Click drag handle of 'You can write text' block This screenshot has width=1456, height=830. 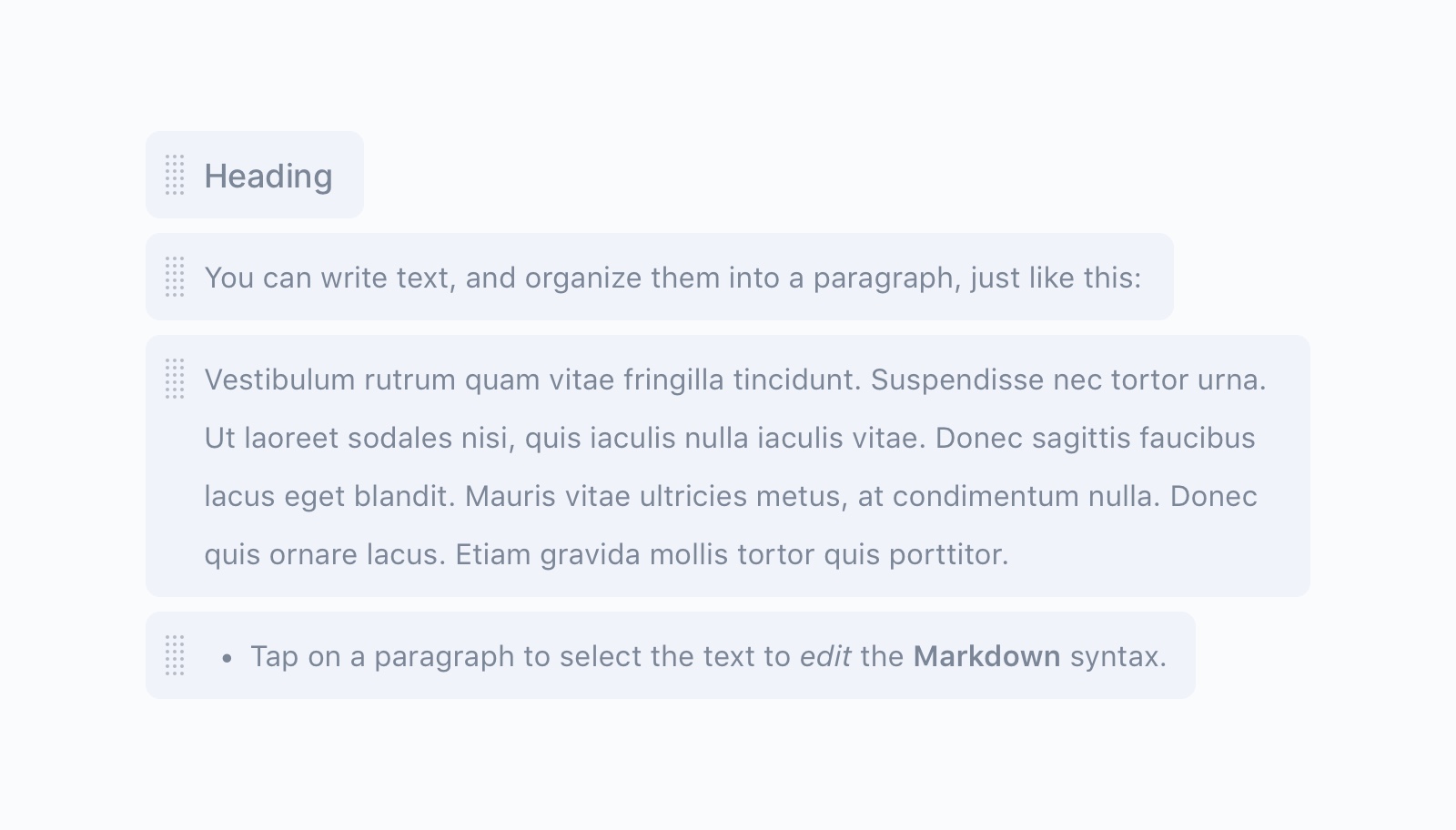point(175,277)
